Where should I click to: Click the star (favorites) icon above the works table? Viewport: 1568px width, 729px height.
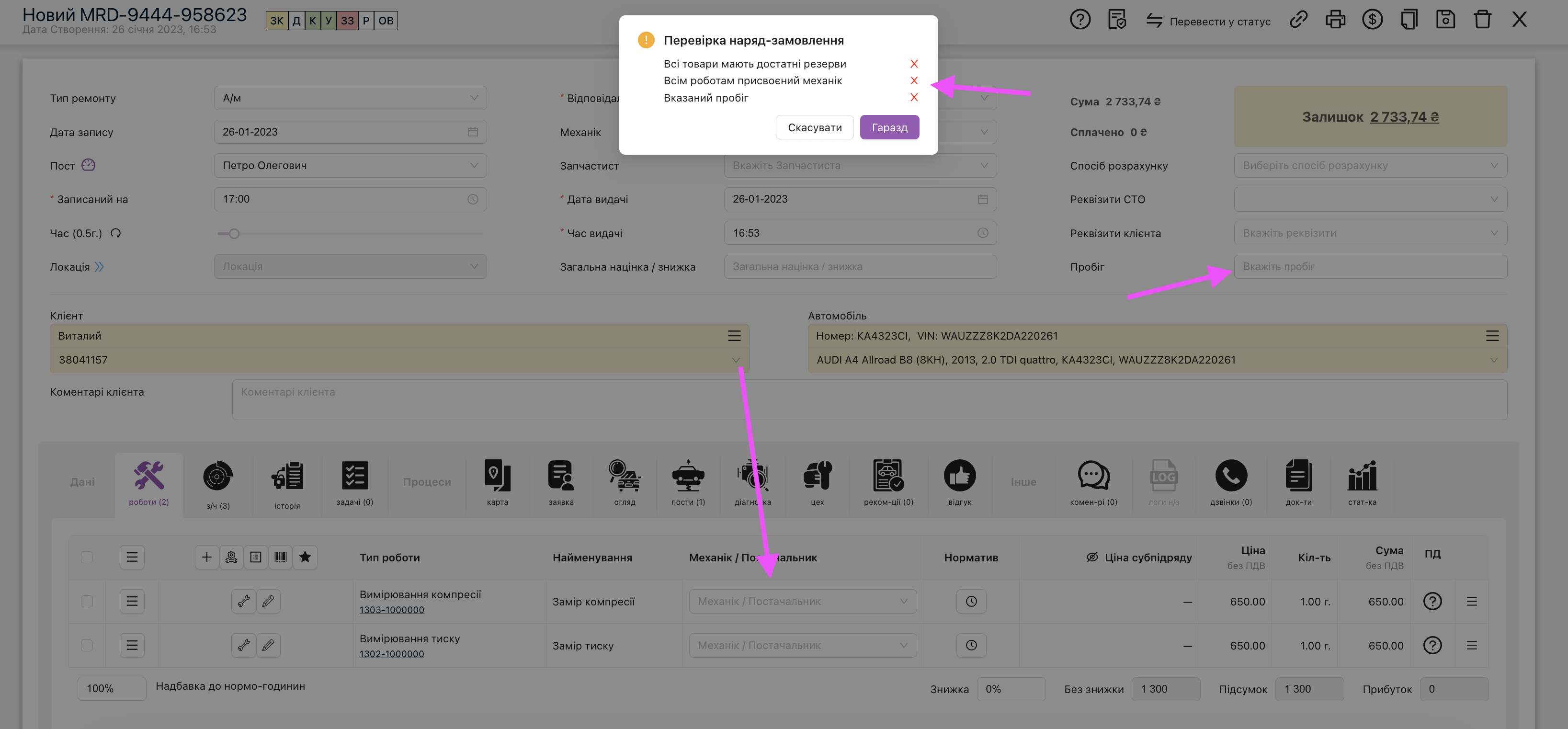[305, 557]
